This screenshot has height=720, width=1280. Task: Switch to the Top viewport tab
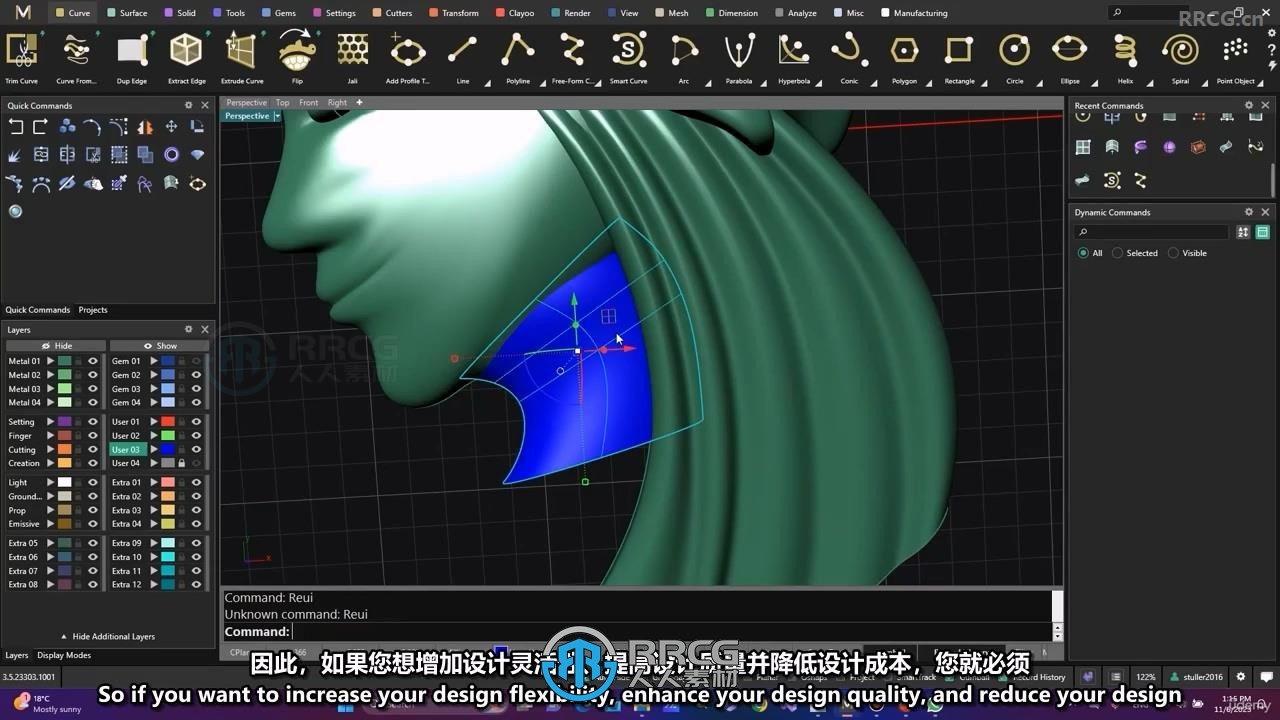[x=283, y=102]
